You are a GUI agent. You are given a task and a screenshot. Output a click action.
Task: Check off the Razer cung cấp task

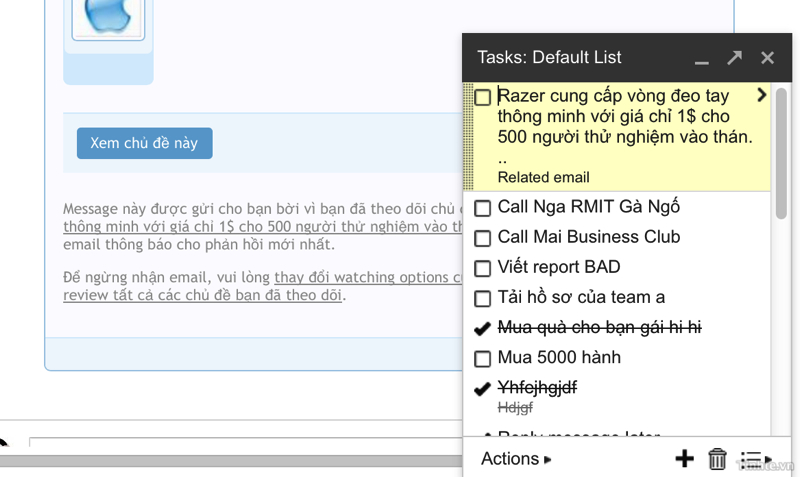point(482,97)
